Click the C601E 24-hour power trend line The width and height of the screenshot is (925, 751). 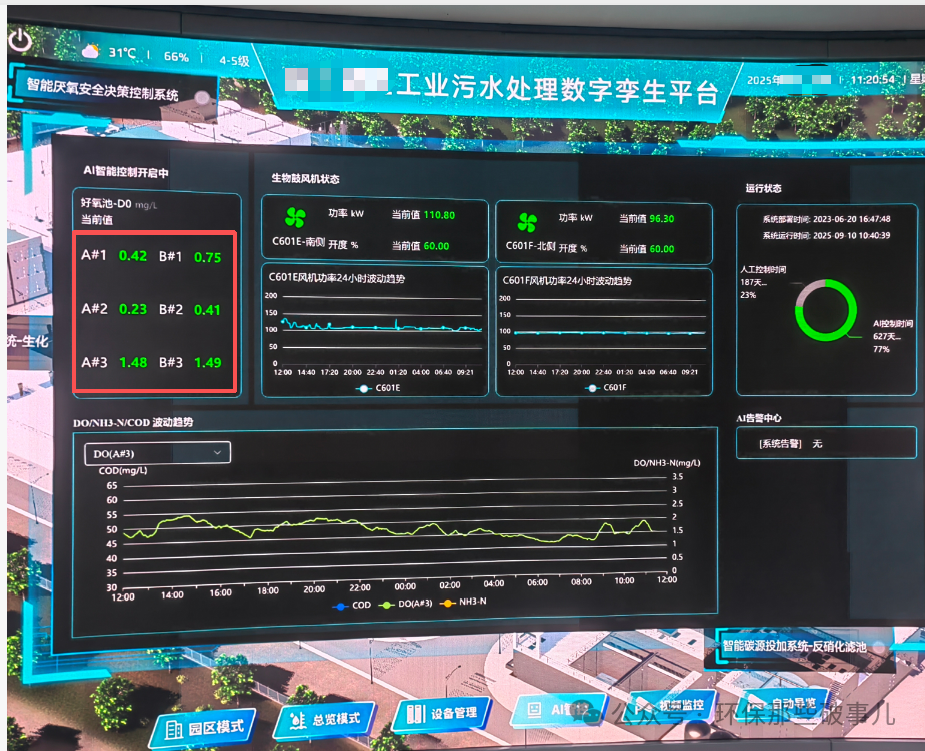(382, 326)
